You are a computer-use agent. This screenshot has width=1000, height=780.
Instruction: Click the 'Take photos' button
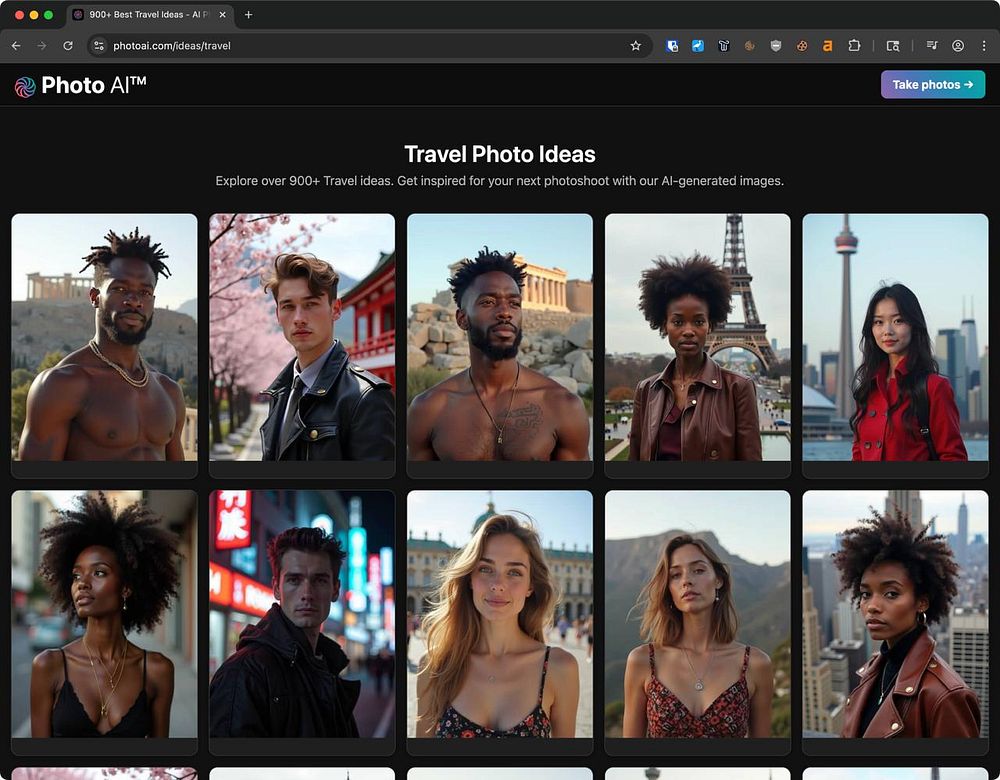pyautogui.click(x=932, y=85)
